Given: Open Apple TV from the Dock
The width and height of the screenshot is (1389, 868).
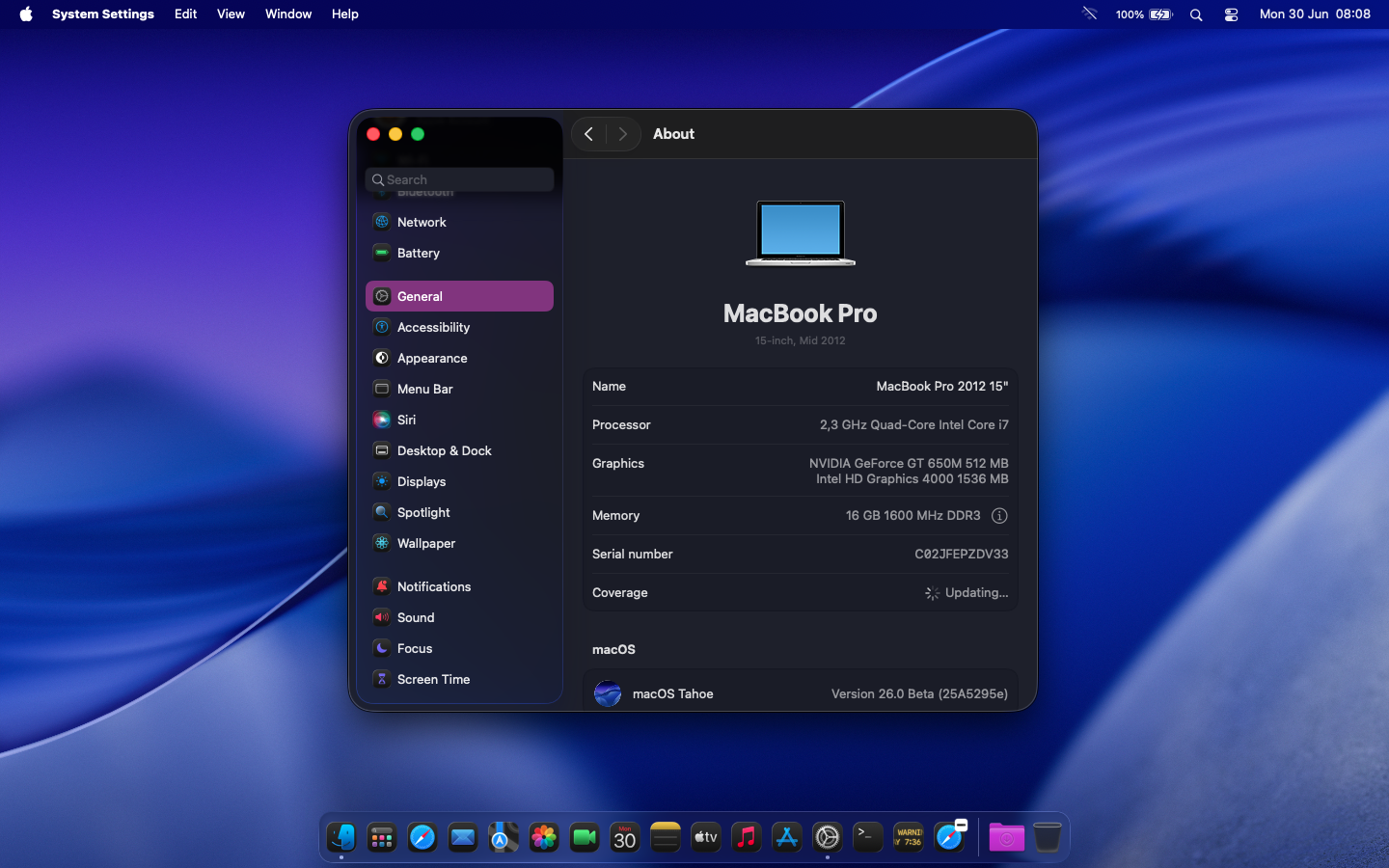Looking at the screenshot, I should click(706, 837).
